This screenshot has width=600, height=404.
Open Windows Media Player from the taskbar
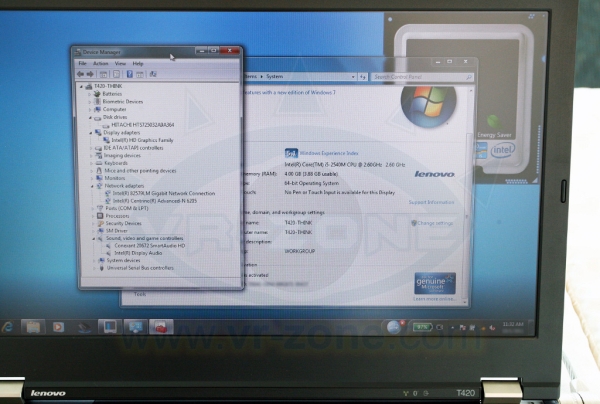58,327
